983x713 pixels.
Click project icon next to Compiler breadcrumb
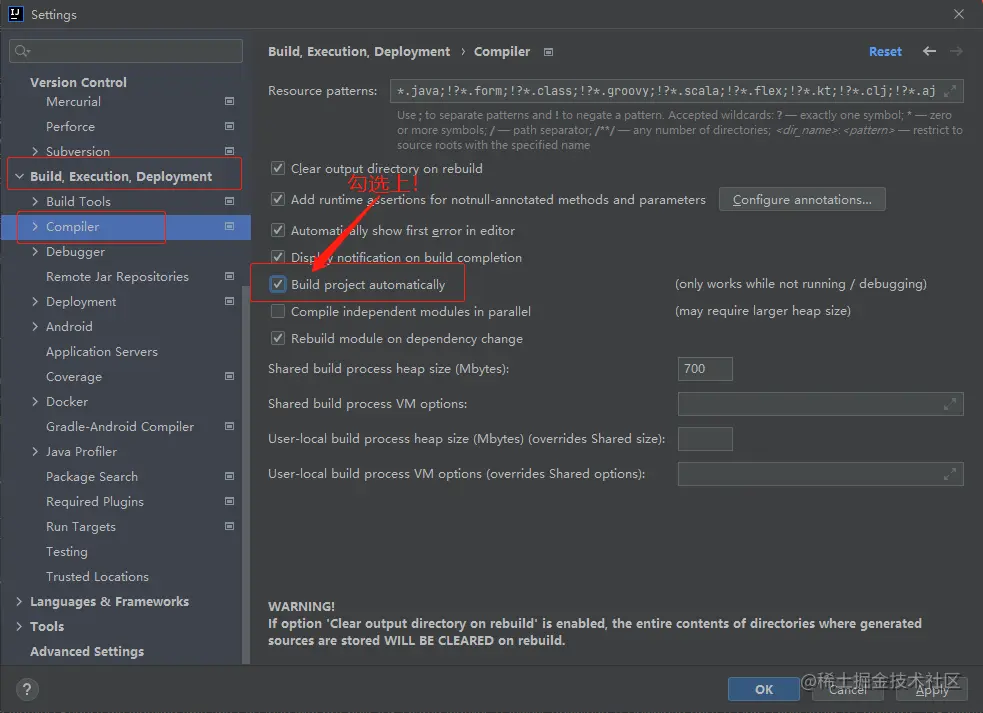coord(549,52)
